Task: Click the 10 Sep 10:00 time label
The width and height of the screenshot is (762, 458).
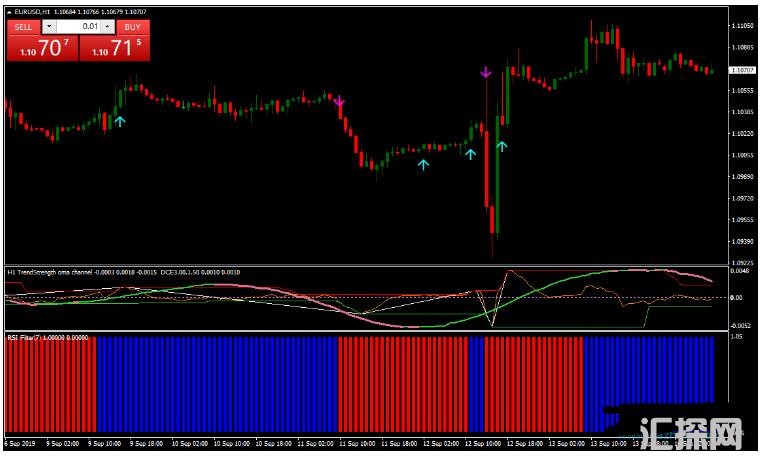Action: [231, 443]
